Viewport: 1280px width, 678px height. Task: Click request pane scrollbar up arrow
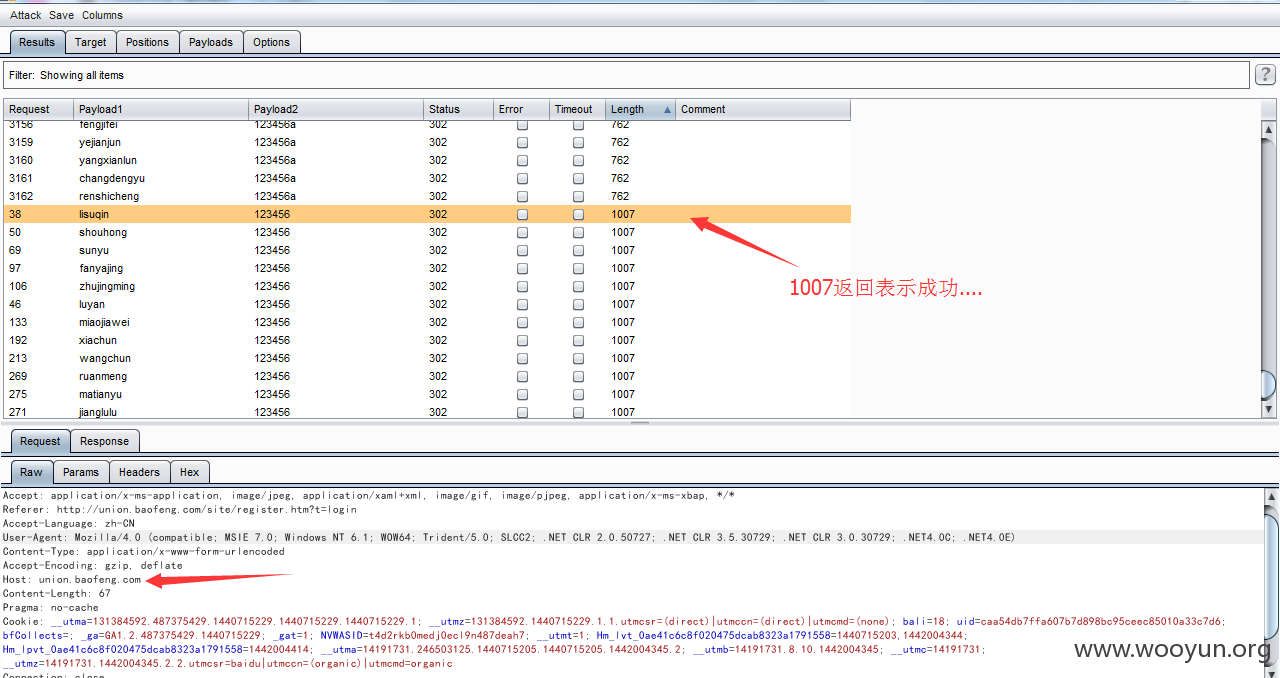coord(1270,496)
